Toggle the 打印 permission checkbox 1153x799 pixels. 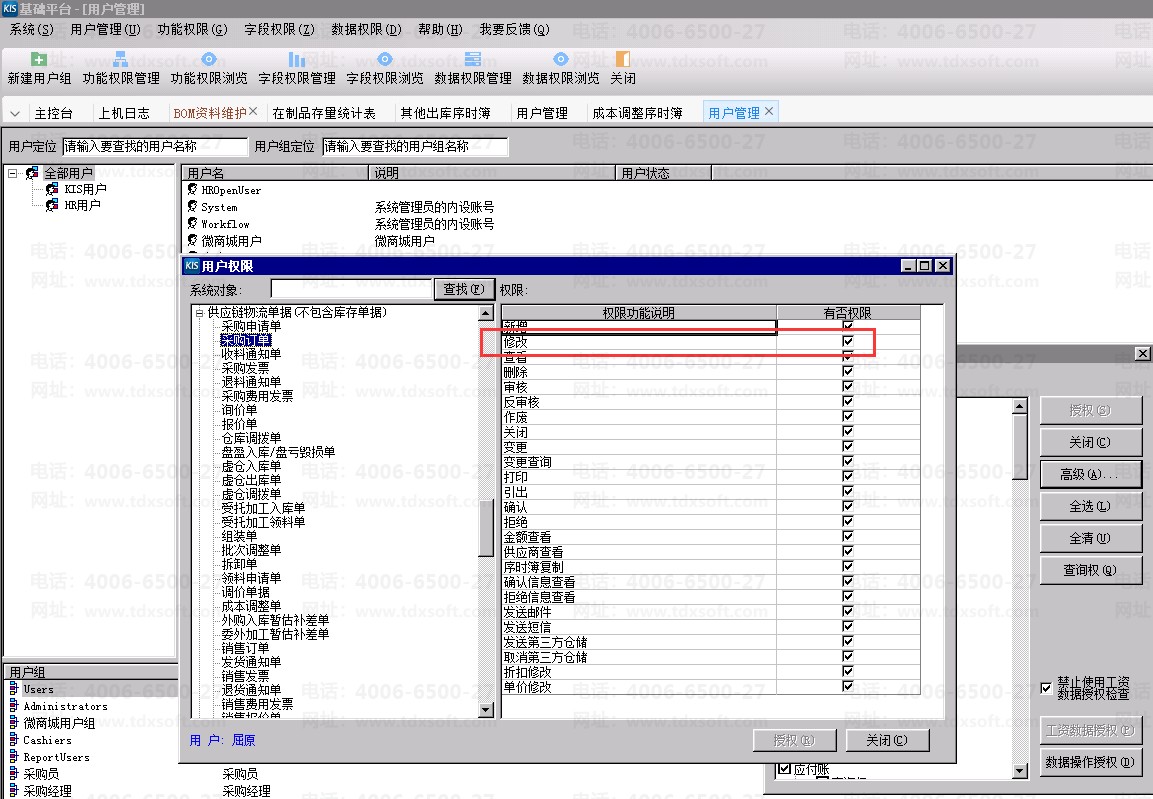point(848,476)
